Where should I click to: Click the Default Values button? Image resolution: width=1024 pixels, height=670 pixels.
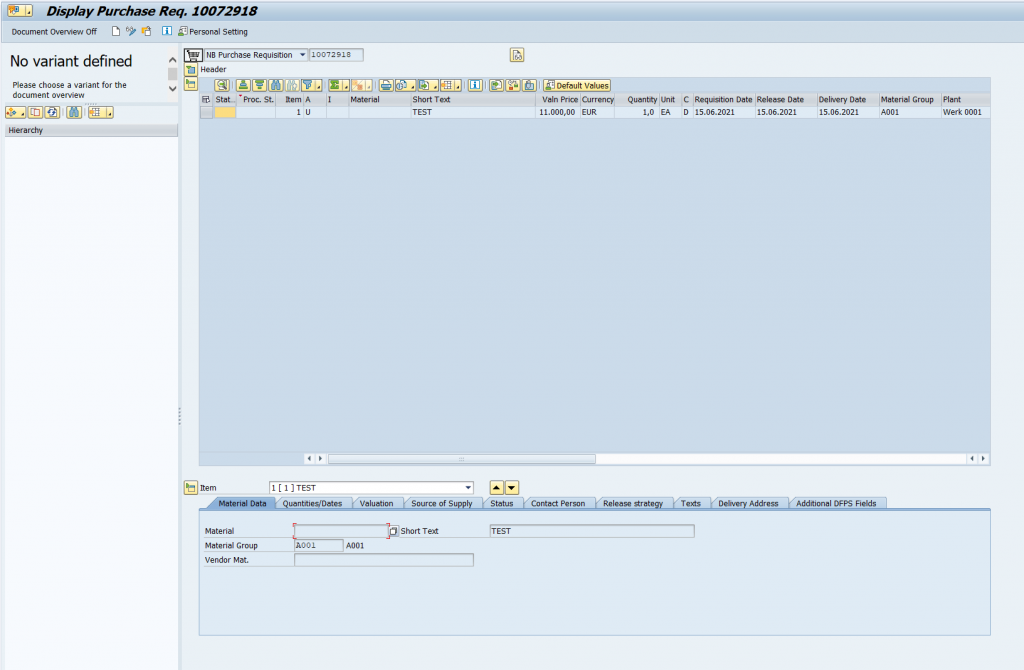point(577,86)
